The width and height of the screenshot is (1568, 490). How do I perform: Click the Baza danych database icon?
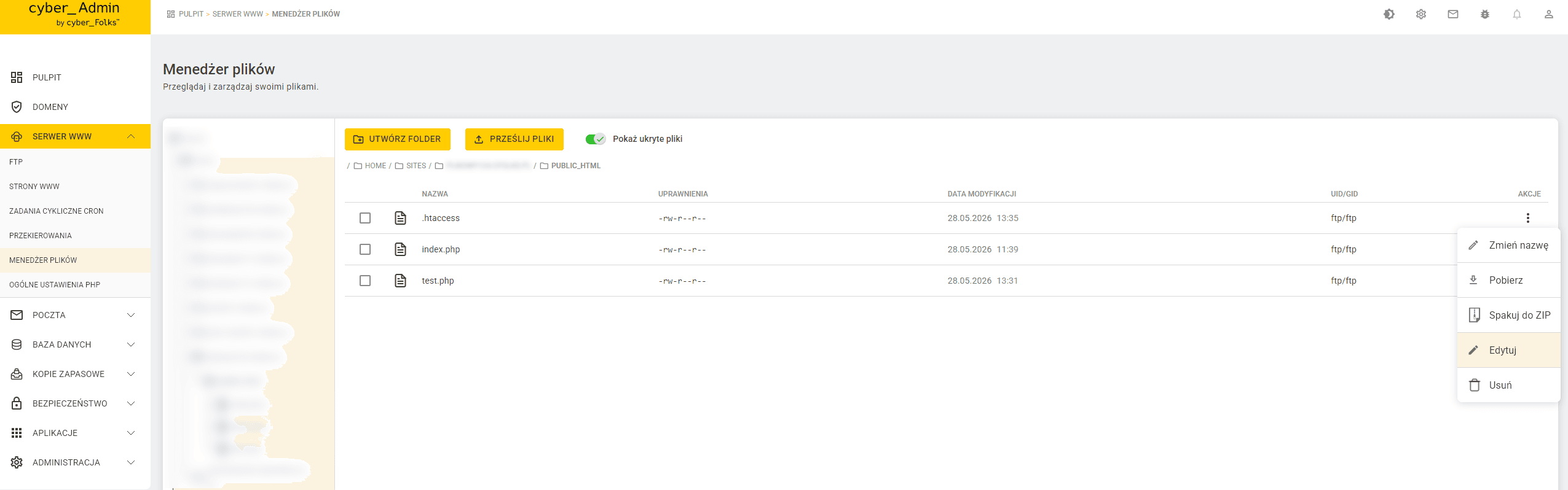pos(17,344)
